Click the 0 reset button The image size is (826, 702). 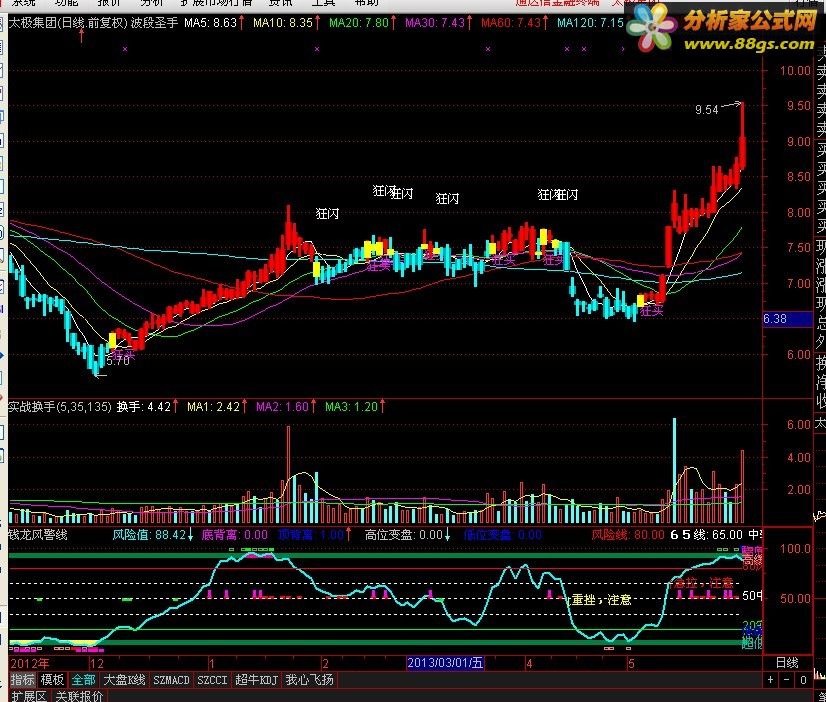point(803,680)
